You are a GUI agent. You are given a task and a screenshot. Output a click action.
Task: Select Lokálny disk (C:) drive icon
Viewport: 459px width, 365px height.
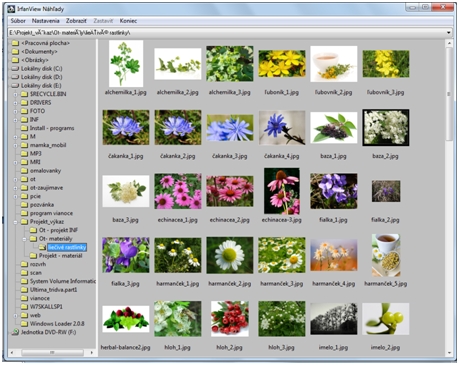(15, 68)
